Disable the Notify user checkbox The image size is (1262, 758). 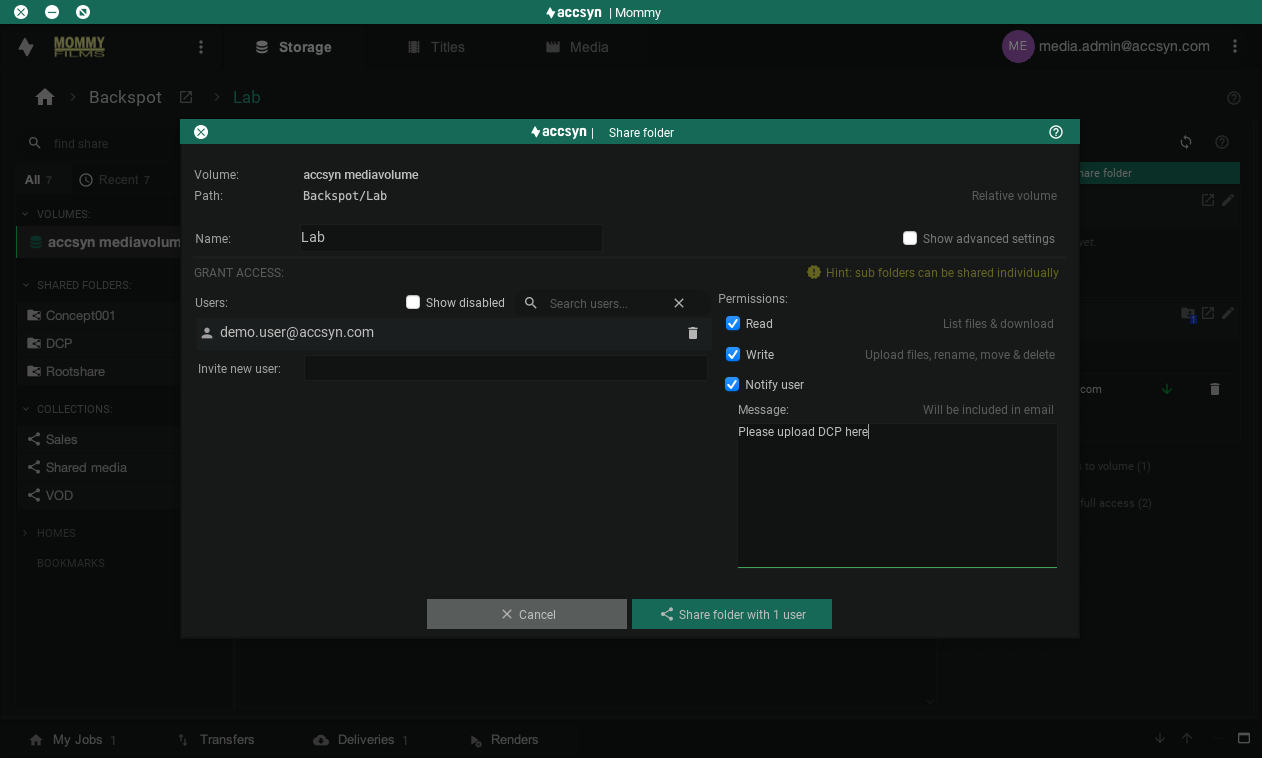(x=733, y=384)
